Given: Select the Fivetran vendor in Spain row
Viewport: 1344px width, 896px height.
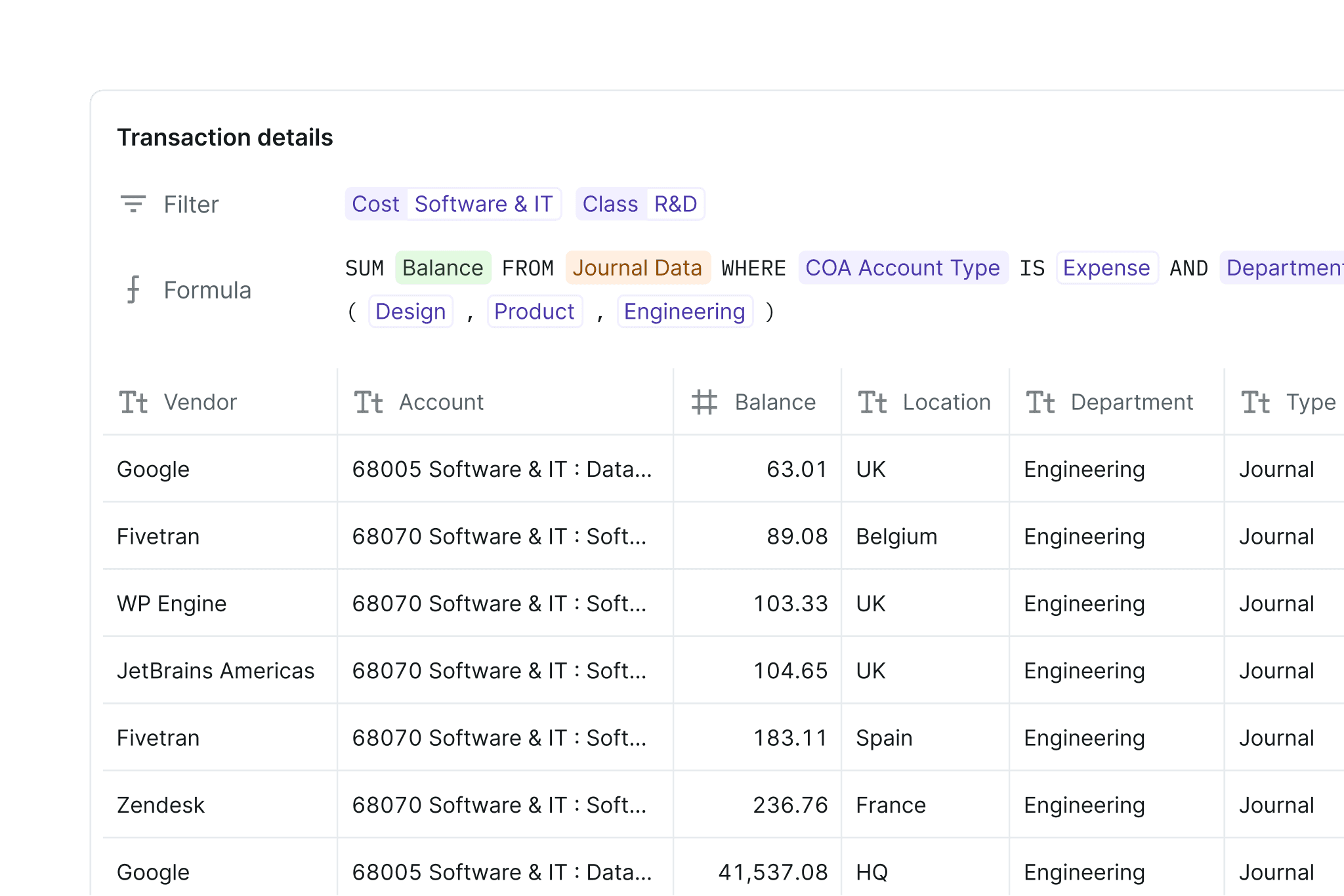Looking at the screenshot, I should coord(220,738).
